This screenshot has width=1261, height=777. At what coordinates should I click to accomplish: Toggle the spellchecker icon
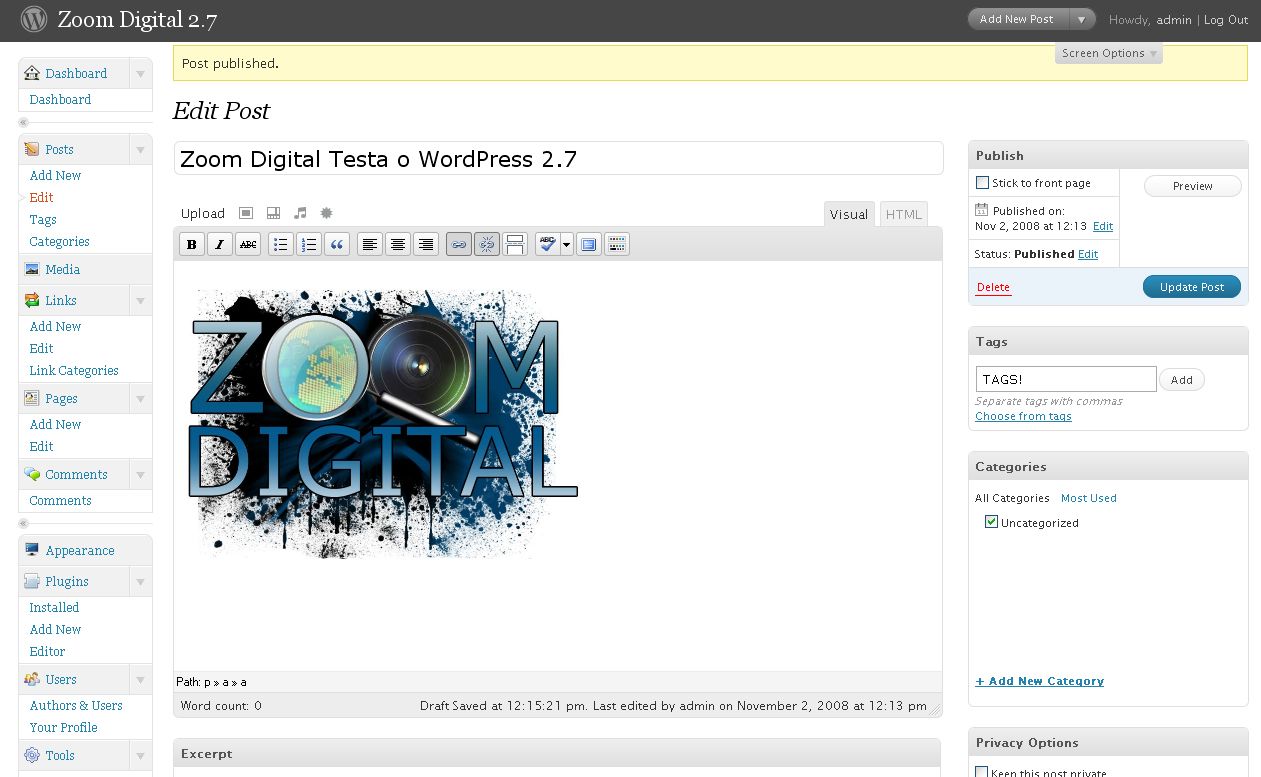547,244
